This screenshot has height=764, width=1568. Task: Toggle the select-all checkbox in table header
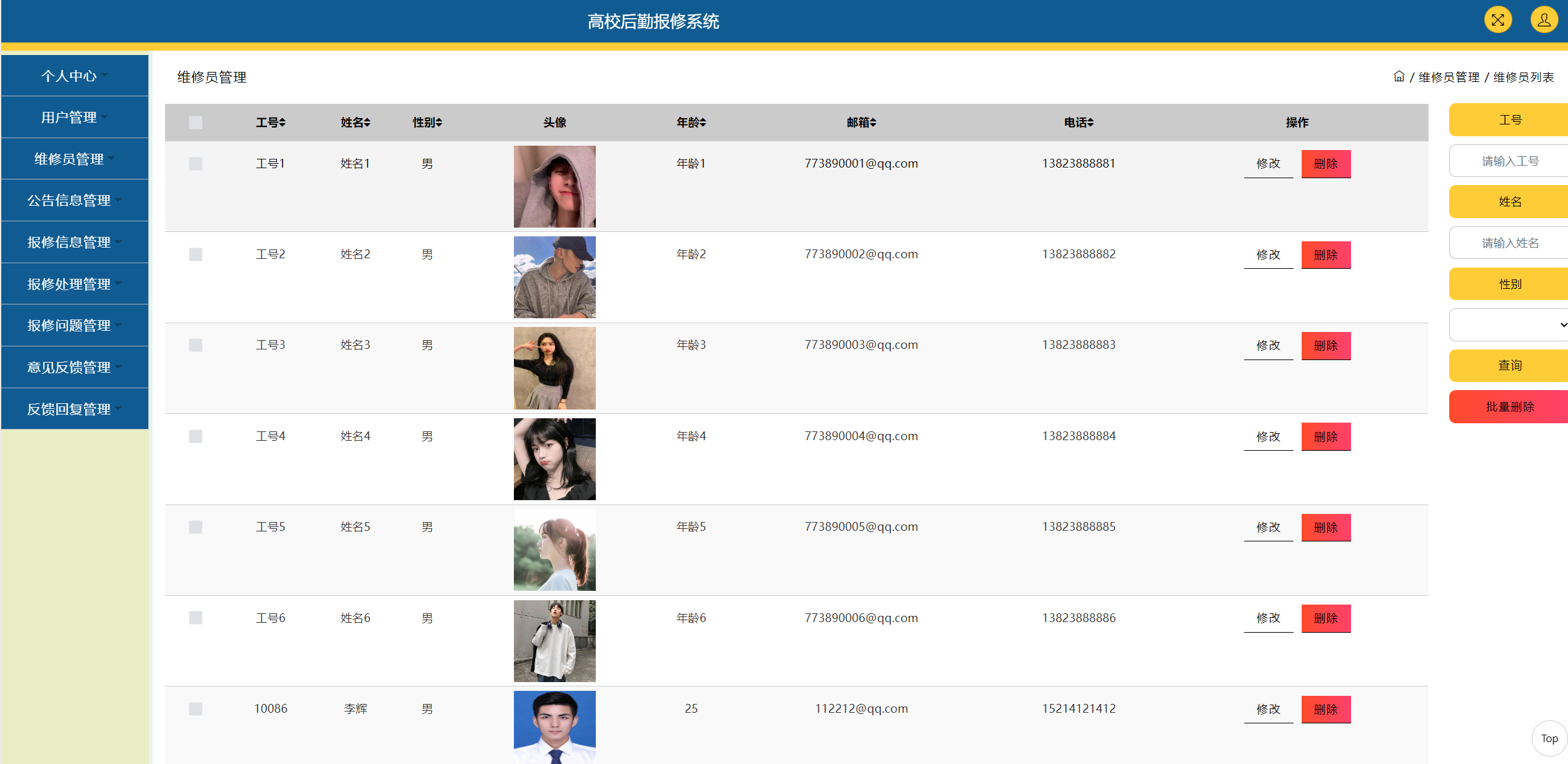(196, 123)
